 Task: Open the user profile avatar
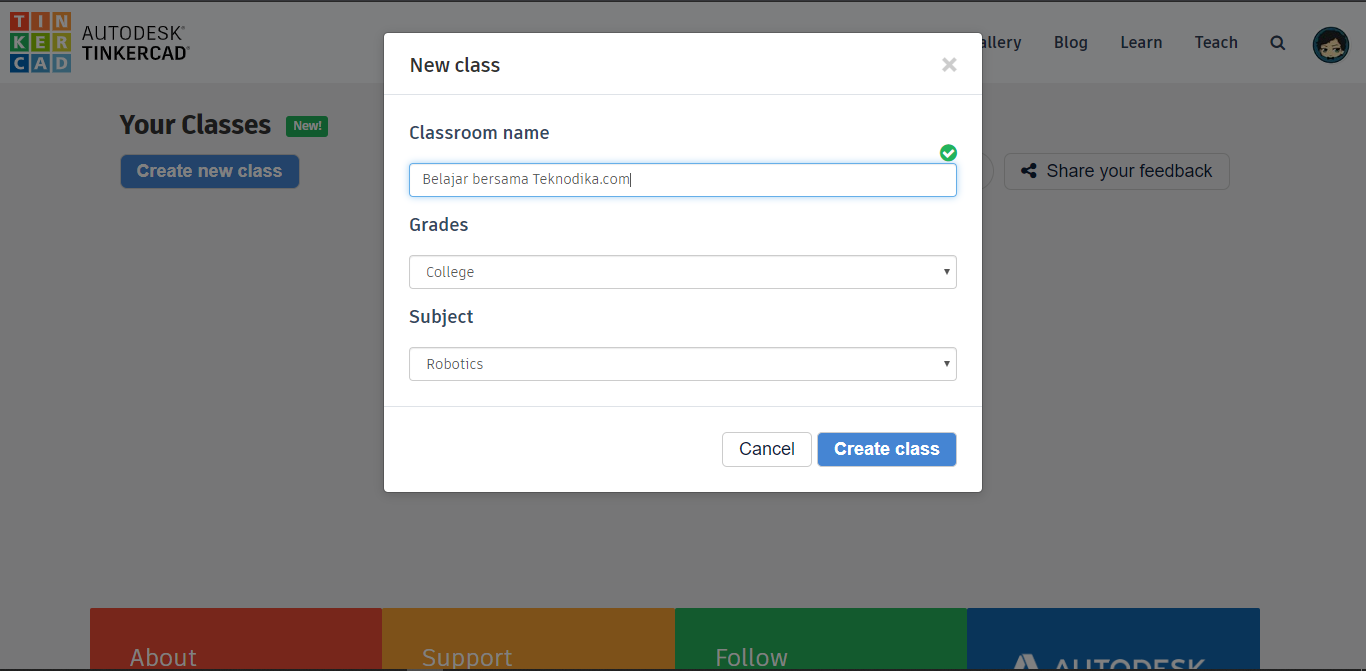(1330, 44)
